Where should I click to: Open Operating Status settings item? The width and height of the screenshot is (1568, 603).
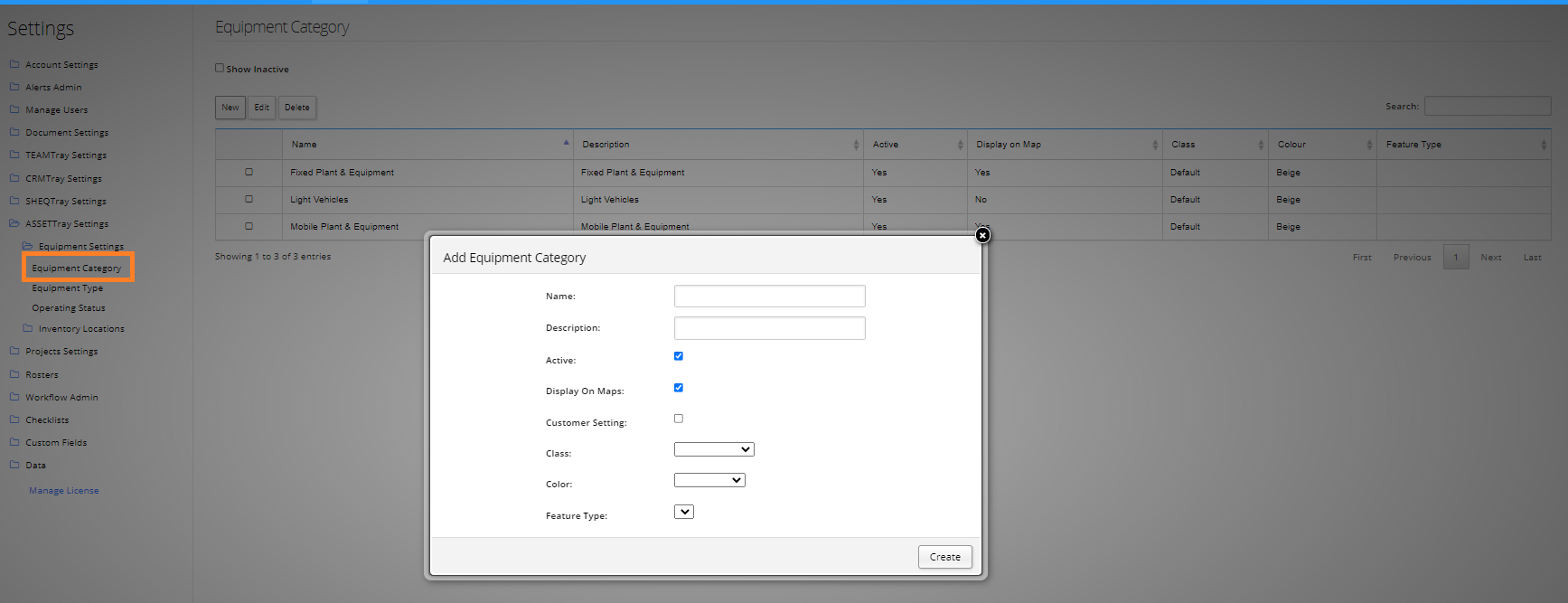tap(69, 308)
